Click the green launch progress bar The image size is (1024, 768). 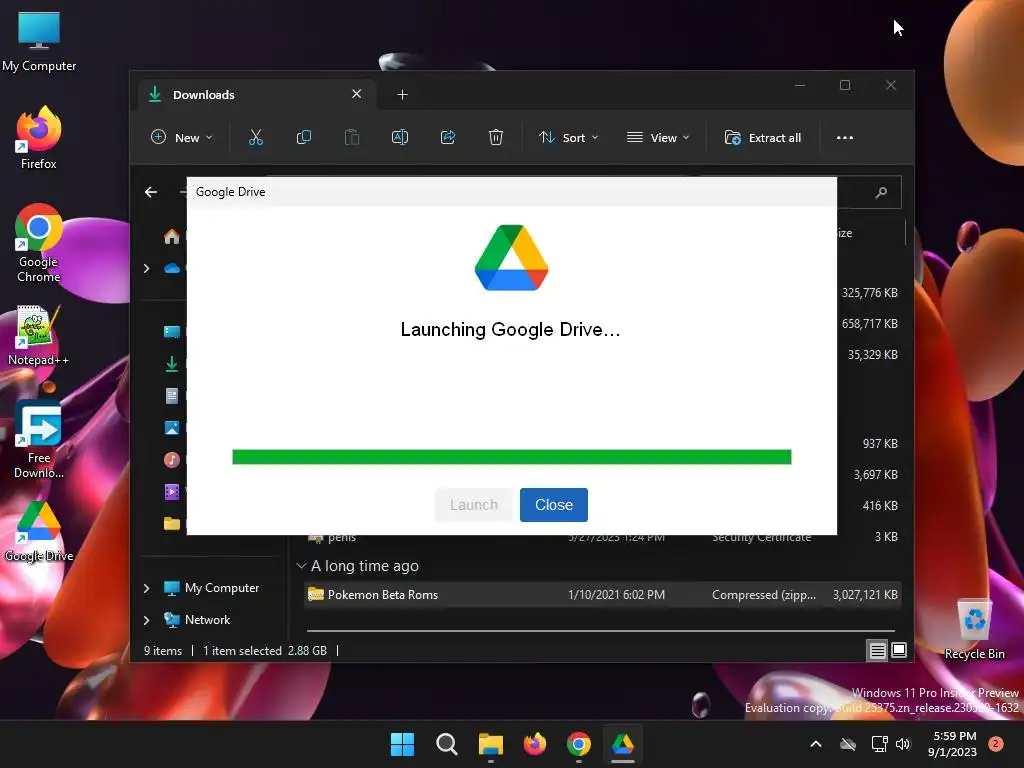[x=511, y=456]
